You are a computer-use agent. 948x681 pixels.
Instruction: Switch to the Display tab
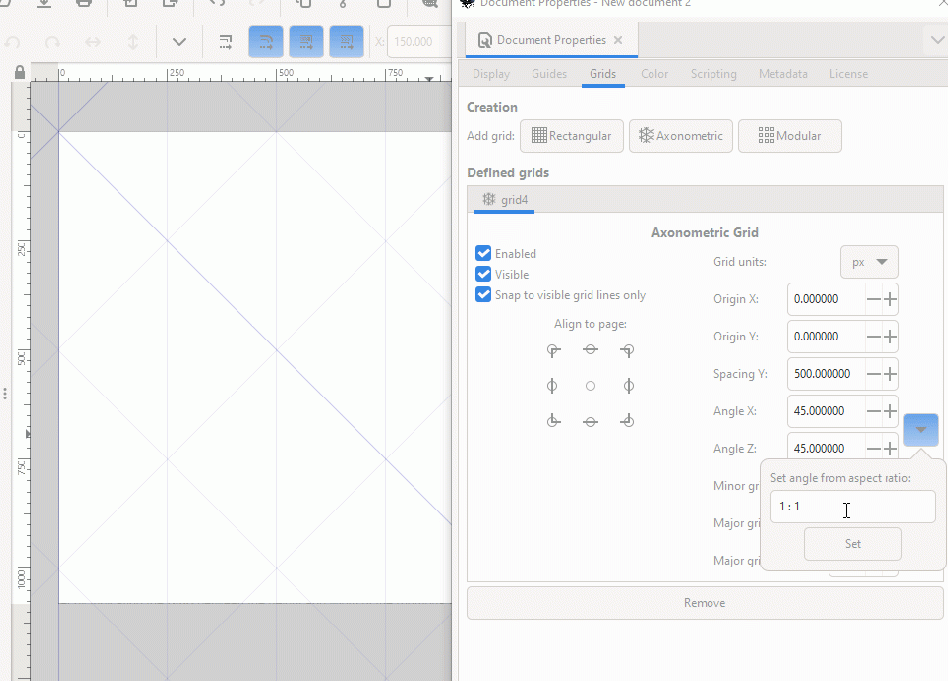pyautogui.click(x=491, y=74)
